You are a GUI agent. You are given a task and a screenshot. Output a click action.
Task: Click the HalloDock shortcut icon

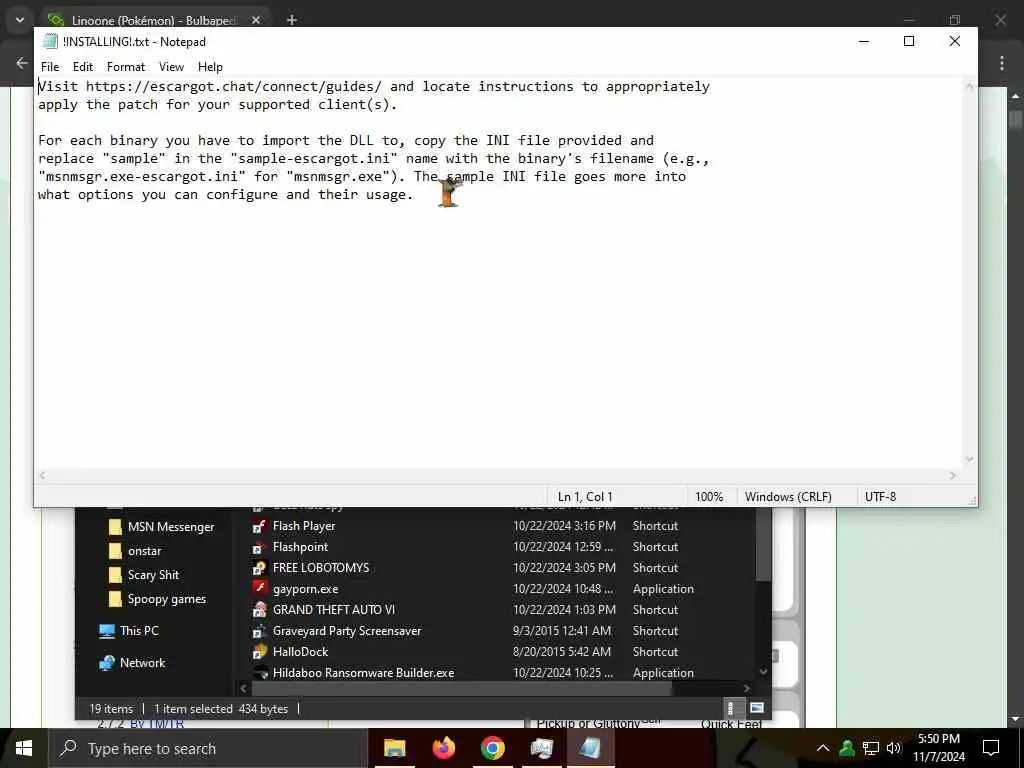[x=260, y=652]
